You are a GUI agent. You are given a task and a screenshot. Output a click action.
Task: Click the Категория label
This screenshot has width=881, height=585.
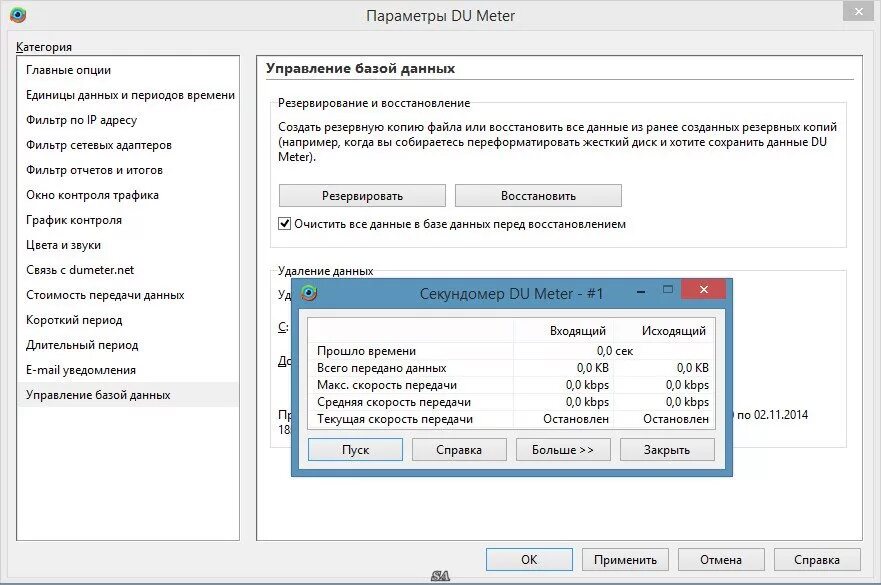pyautogui.click(x=44, y=47)
